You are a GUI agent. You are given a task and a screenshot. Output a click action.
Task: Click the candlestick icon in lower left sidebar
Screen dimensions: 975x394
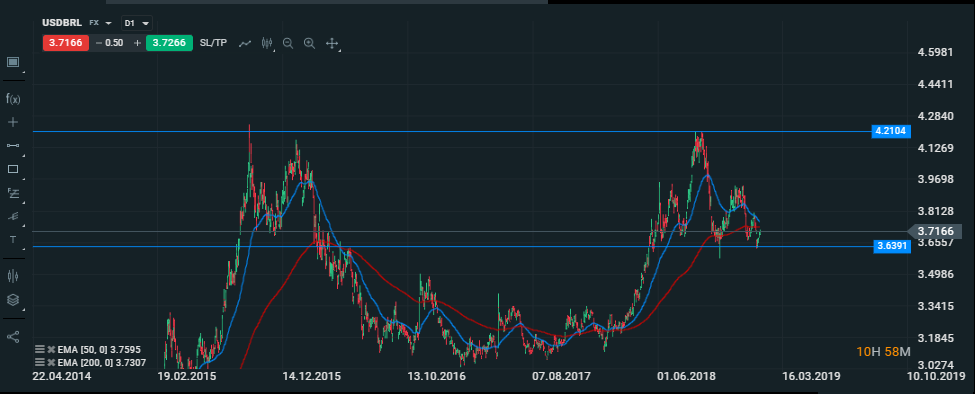click(13, 275)
